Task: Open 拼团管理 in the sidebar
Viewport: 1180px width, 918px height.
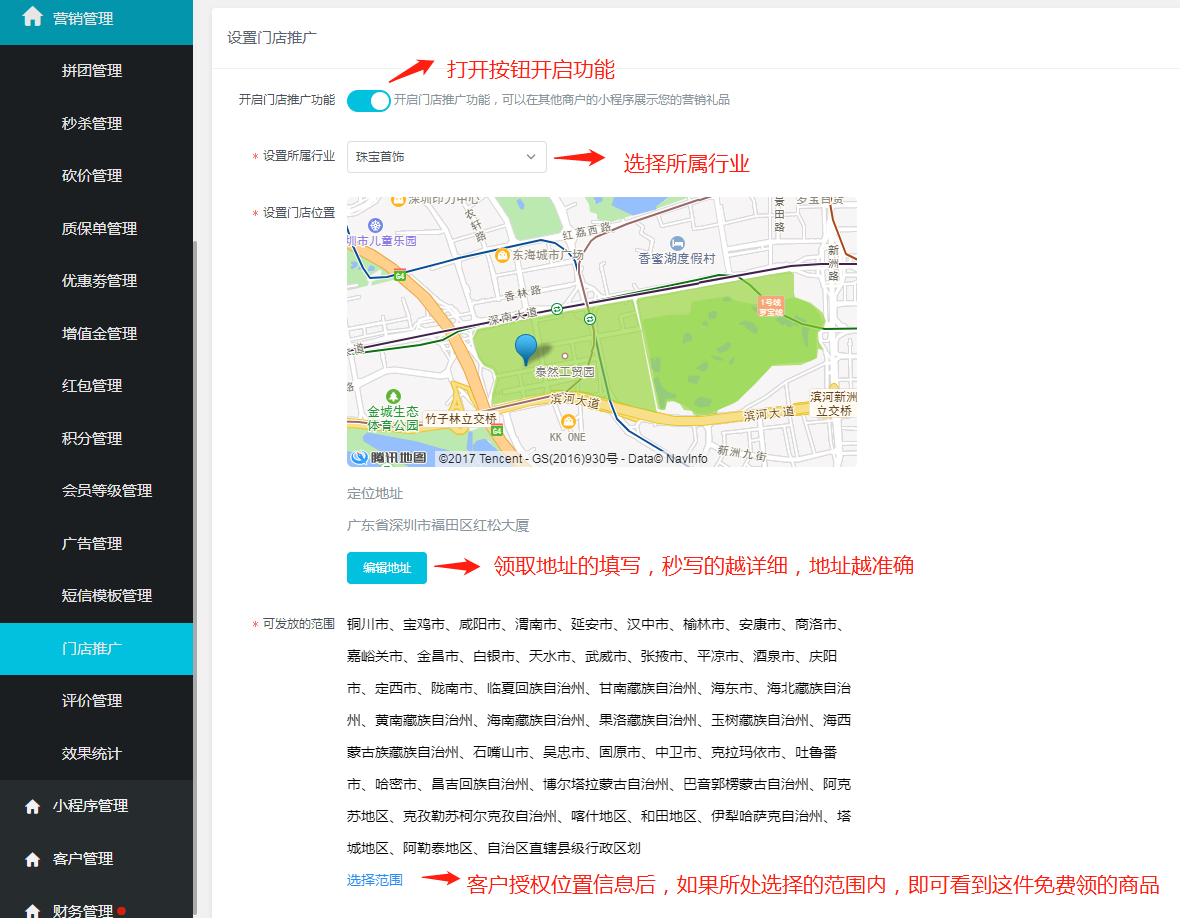Action: [x=92, y=71]
